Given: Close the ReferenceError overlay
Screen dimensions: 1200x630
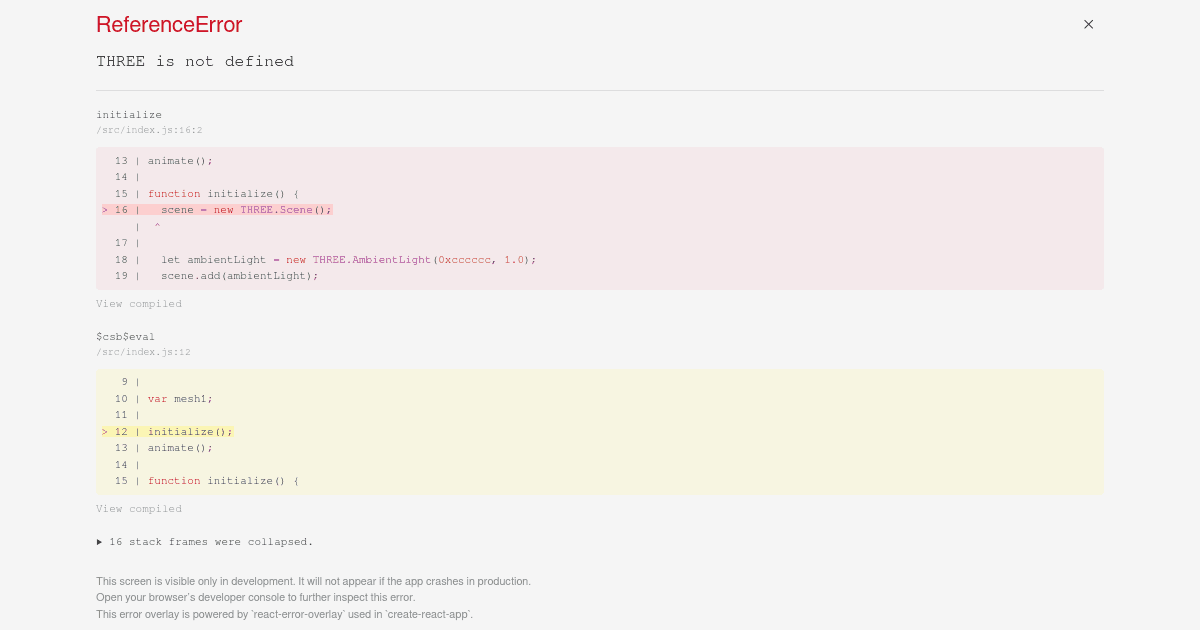Looking at the screenshot, I should pos(1088,24).
